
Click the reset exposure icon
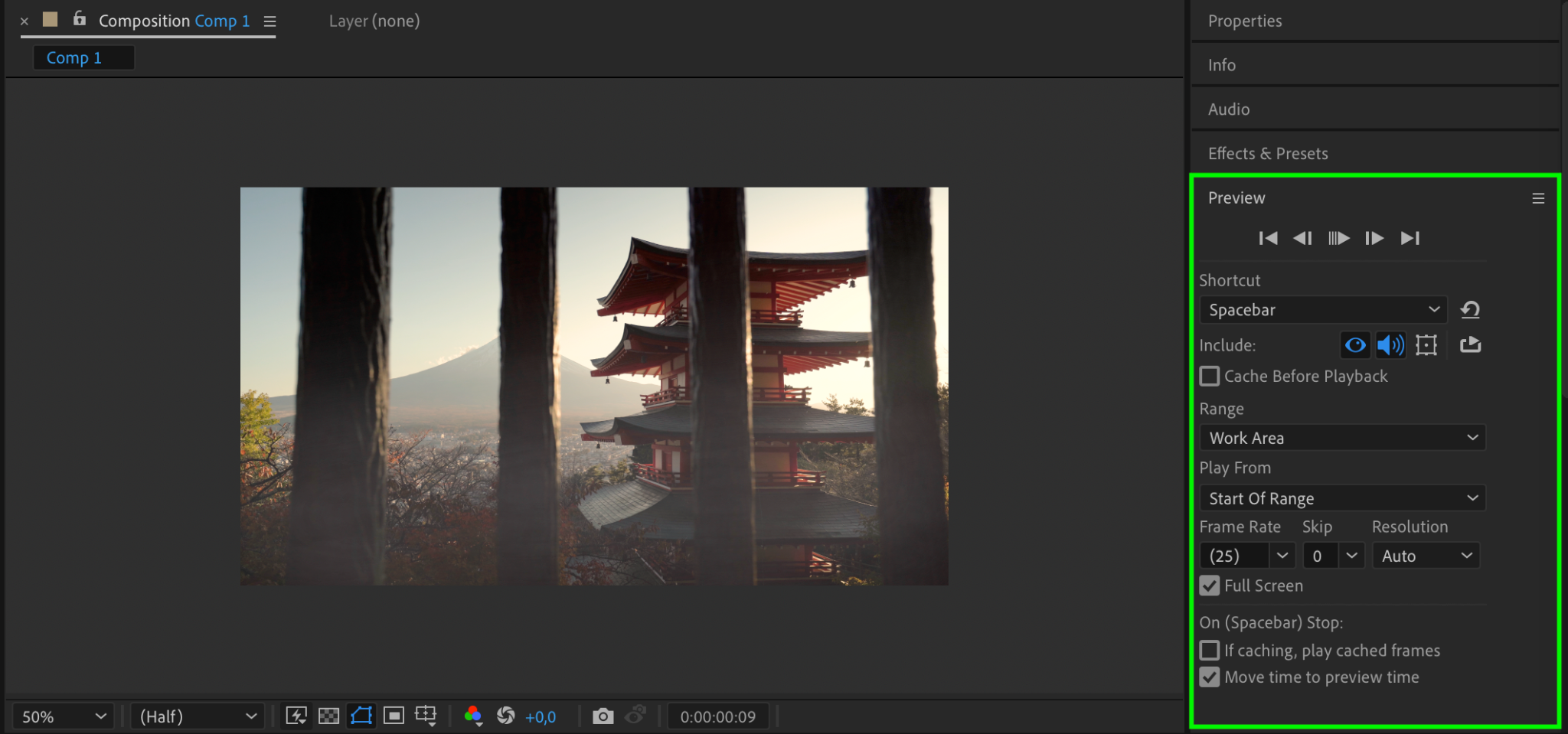[506, 716]
